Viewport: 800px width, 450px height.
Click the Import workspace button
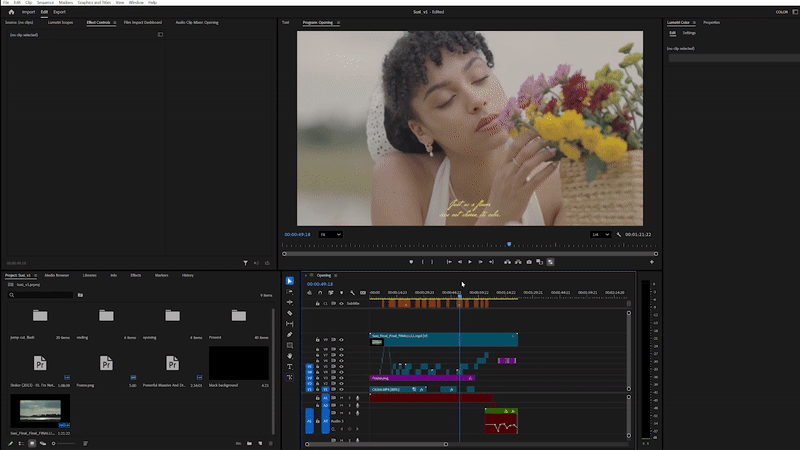click(x=28, y=12)
